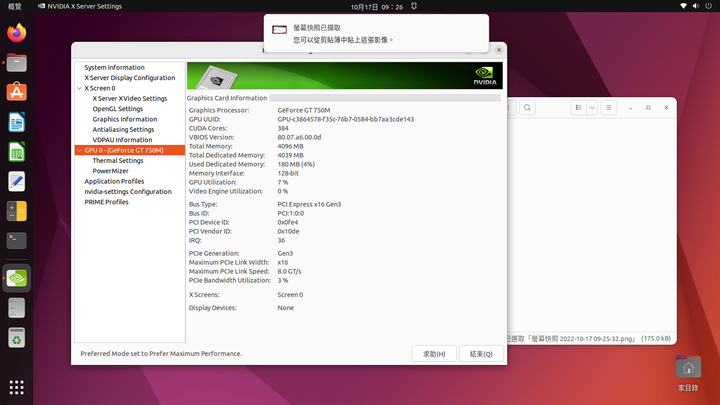Click power icon in top bar
Image resolution: width=720 pixels, height=405 pixels.
click(709, 6)
